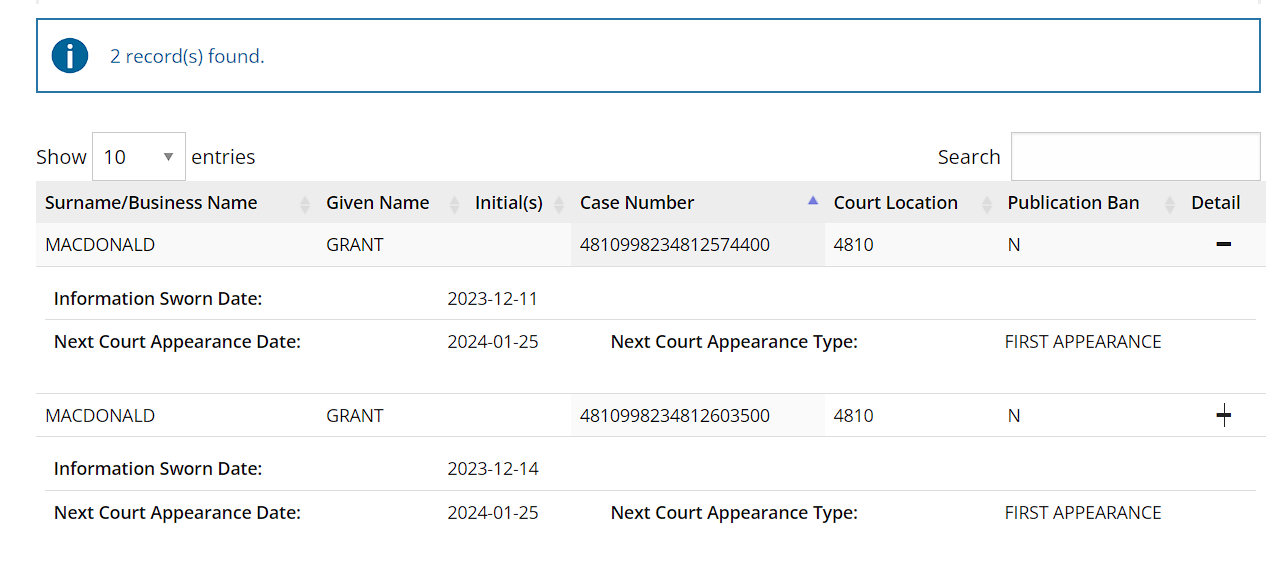Click MACDONALD in the second row
This screenshot has width=1284, height=562.
coord(100,416)
